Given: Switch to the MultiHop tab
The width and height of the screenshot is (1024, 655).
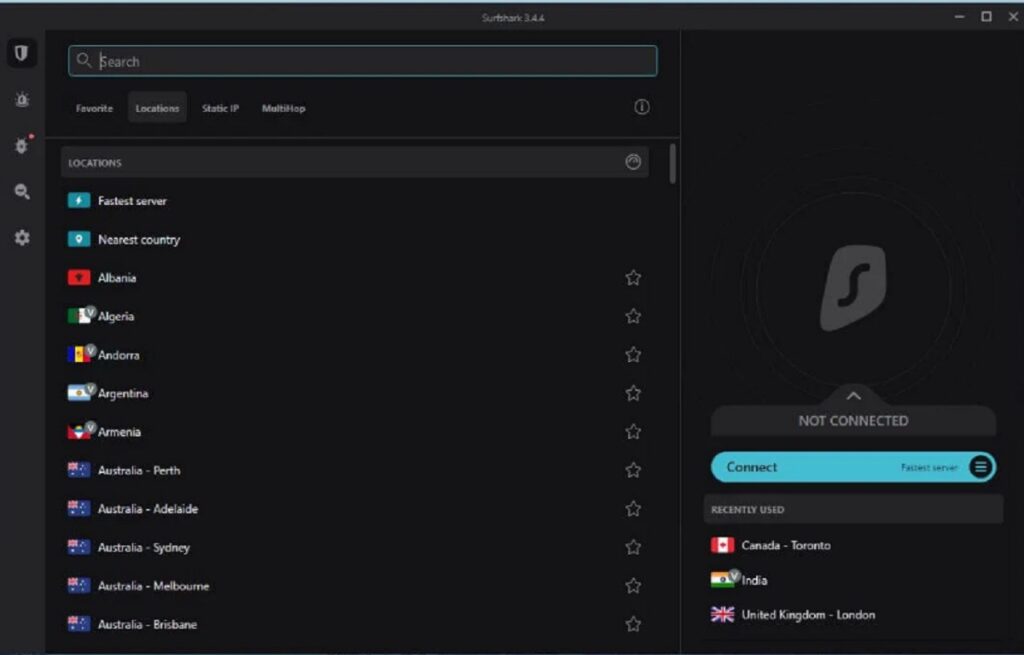Looking at the screenshot, I should point(283,108).
